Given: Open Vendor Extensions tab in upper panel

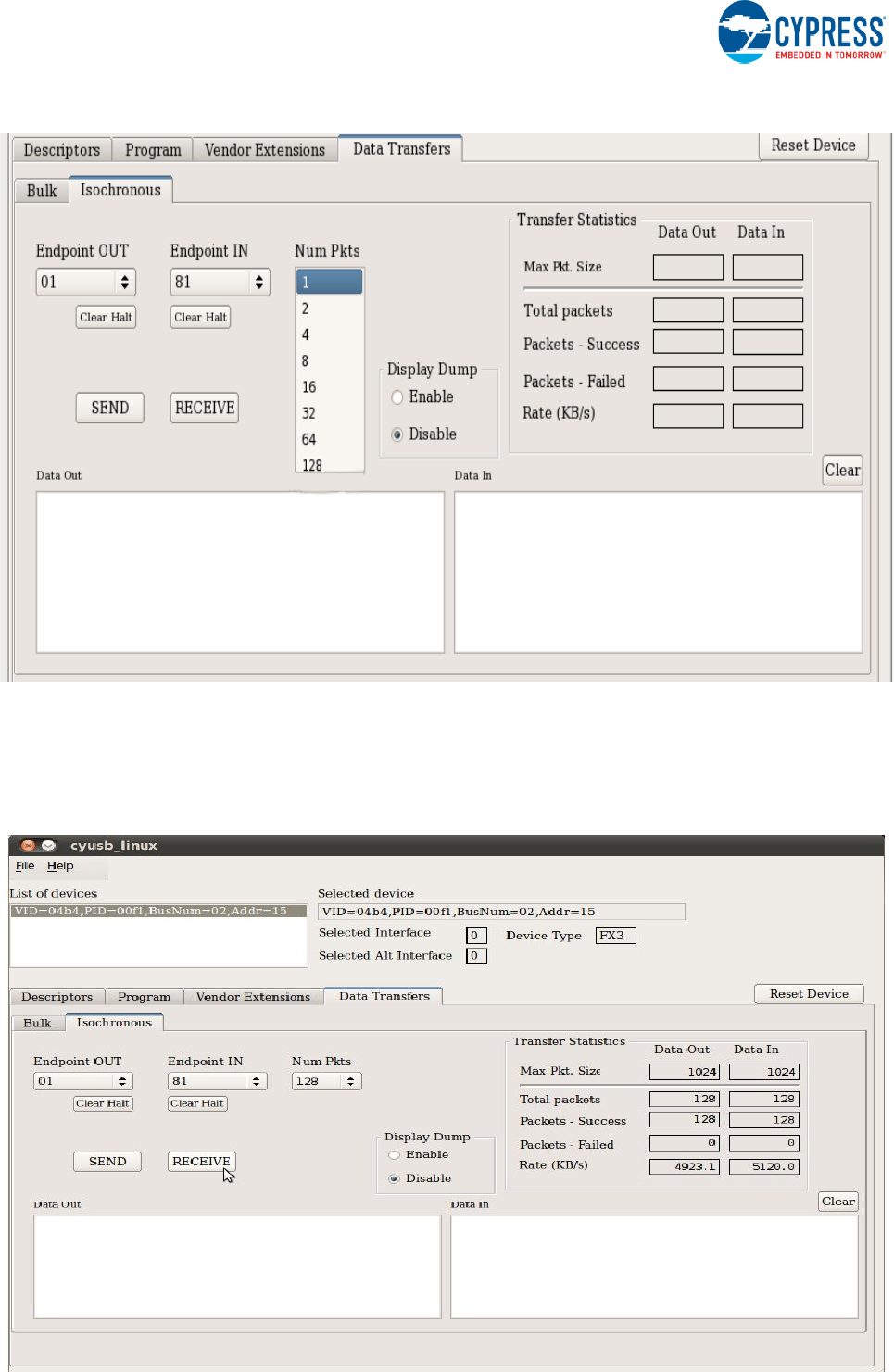Looking at the screenshot, I should coord(265,150).
